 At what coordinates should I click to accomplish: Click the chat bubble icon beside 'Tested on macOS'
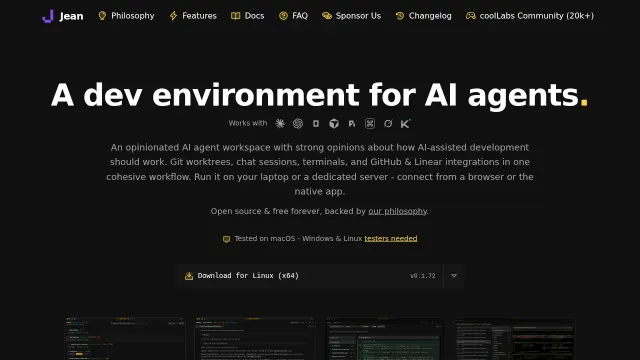(x=227, y=239)
